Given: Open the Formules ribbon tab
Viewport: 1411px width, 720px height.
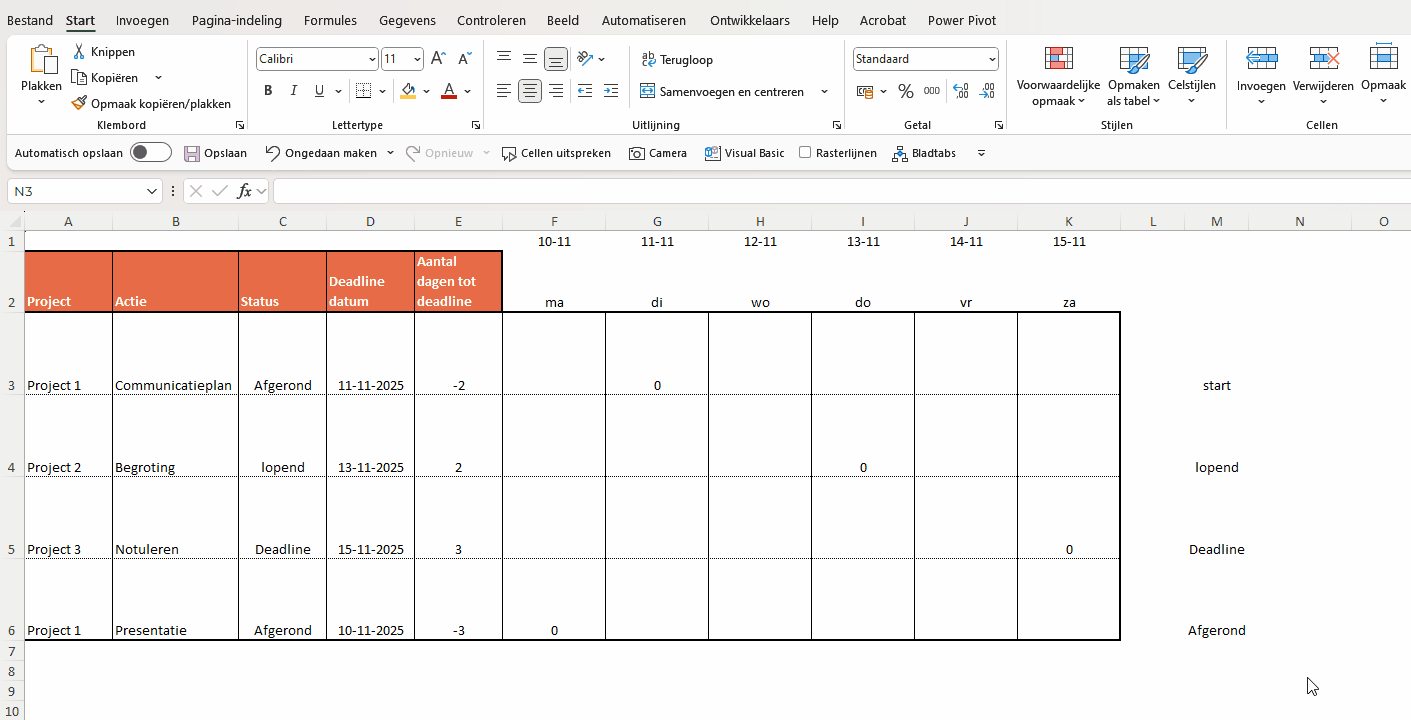Looking at the screenshot, I should click(331, 20).
